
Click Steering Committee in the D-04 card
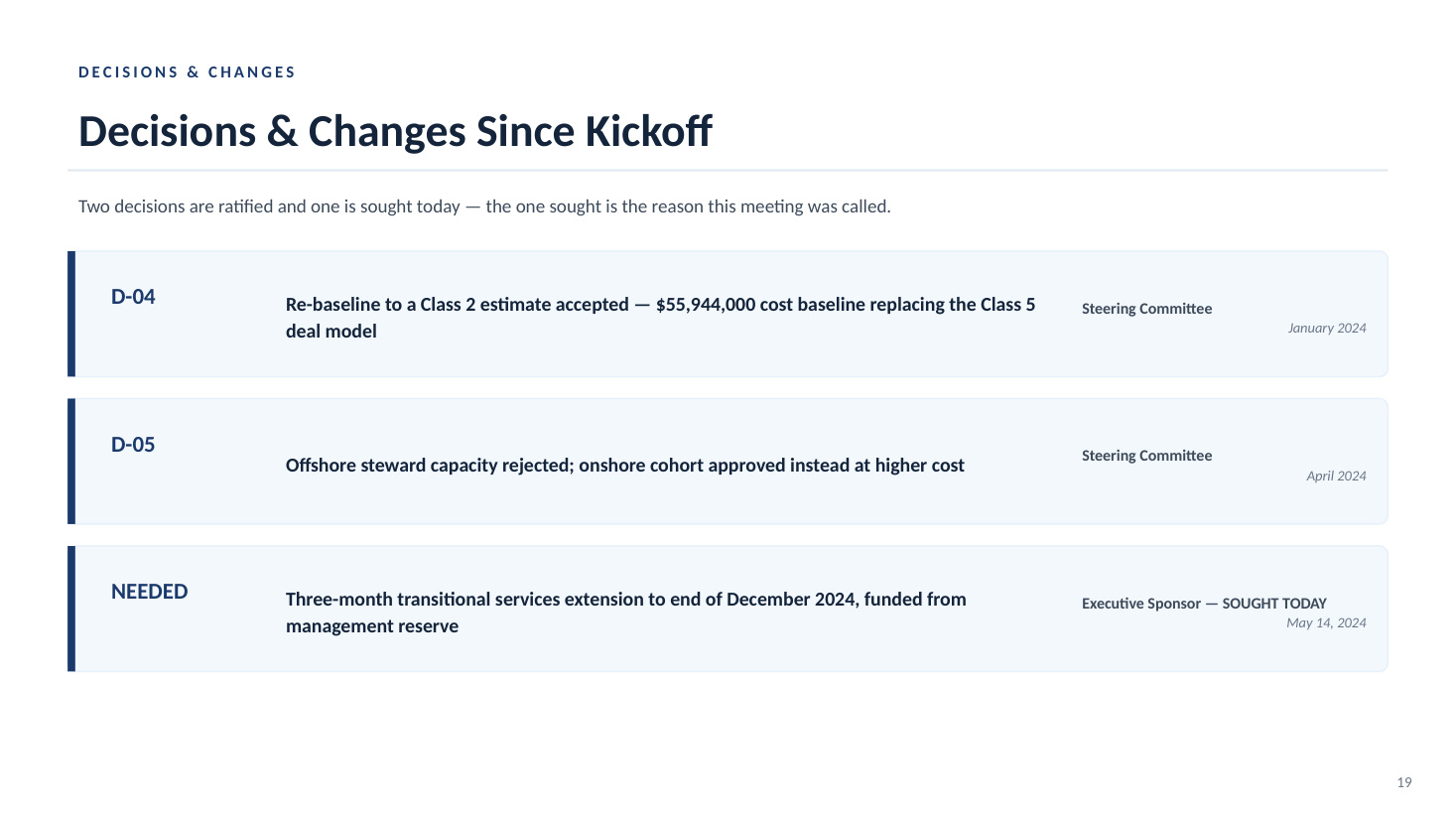click(1146, 309)
